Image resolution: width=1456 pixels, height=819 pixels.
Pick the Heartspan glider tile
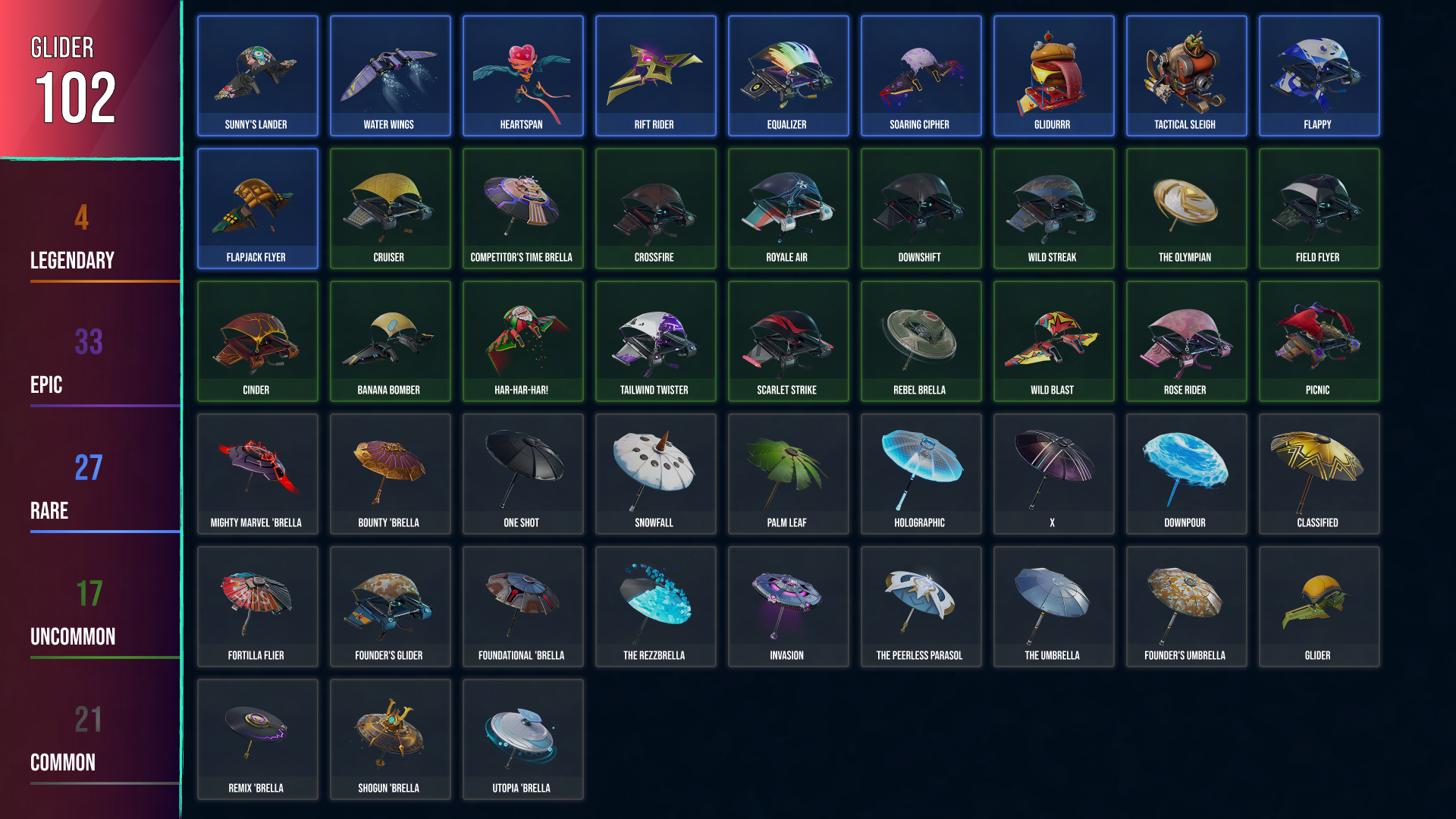[522, 76]
